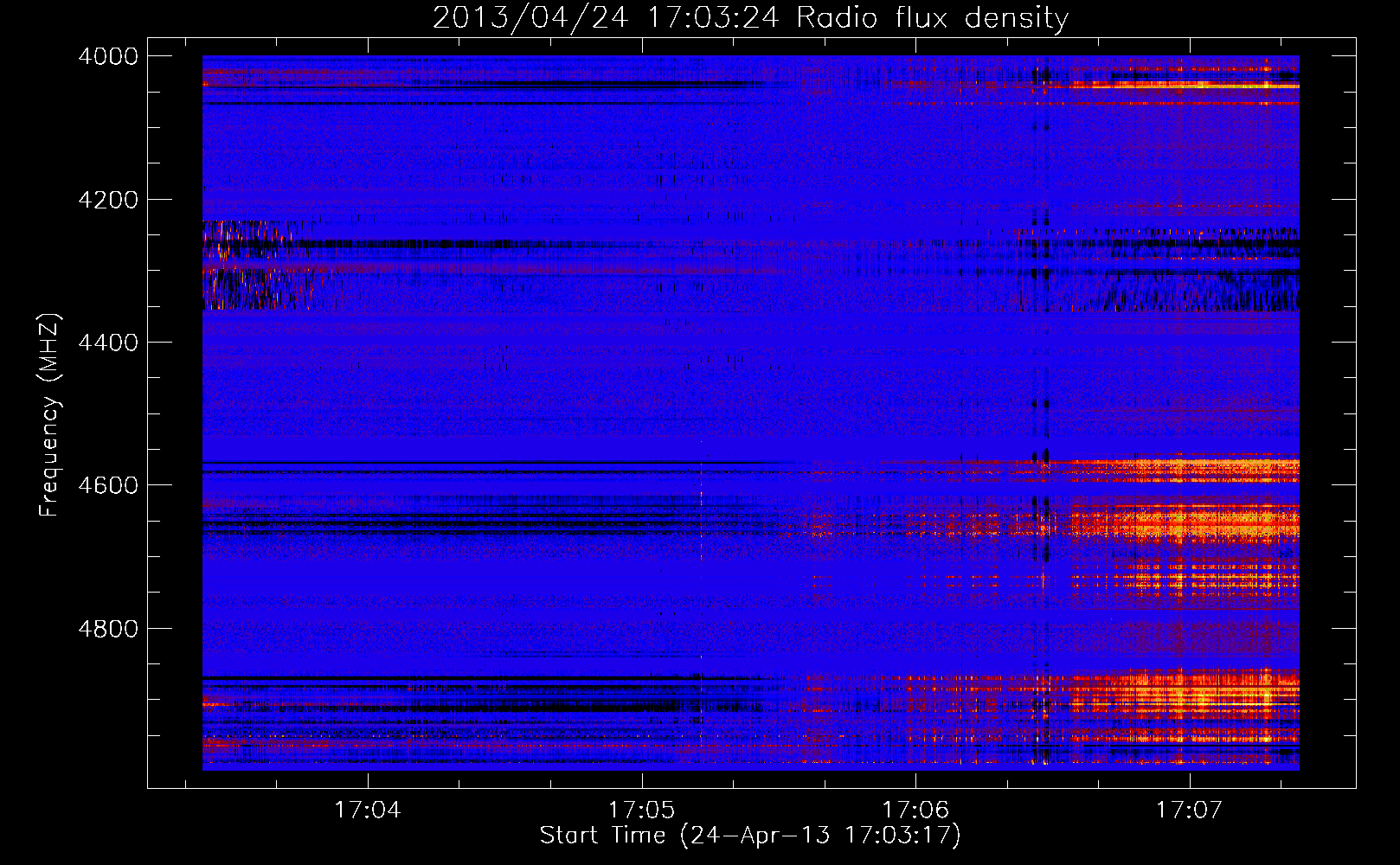Click the 17:05 time axis label
Viewport: 1400px width, 865px height.
click(641, 811)
